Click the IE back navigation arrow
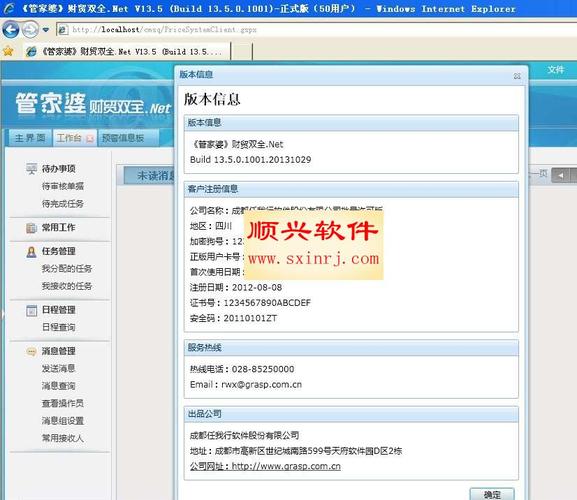This screenshot has width=577, height=500. coord(11,29)
